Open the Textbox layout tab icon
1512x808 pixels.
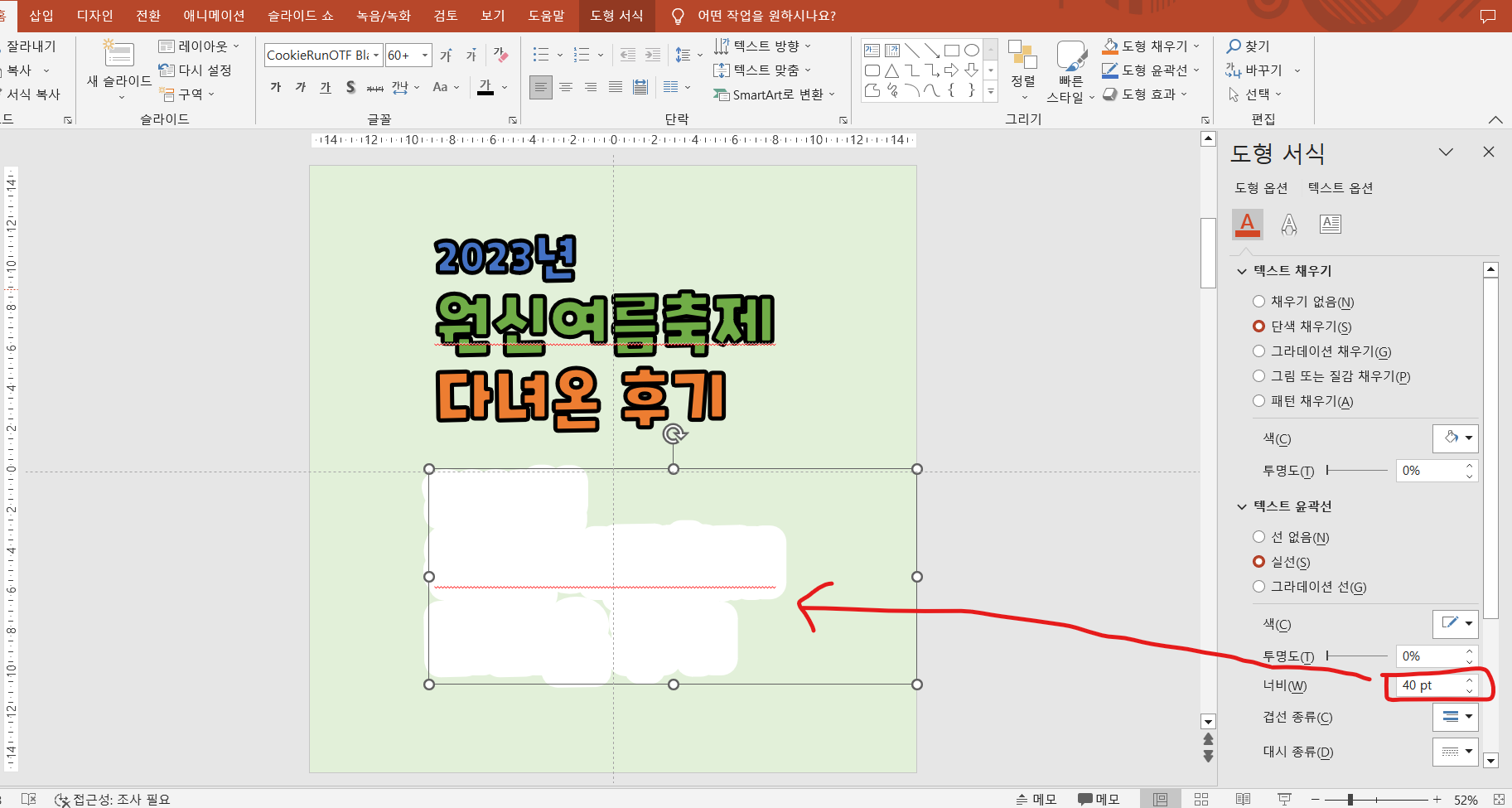tap(1331, 225)
